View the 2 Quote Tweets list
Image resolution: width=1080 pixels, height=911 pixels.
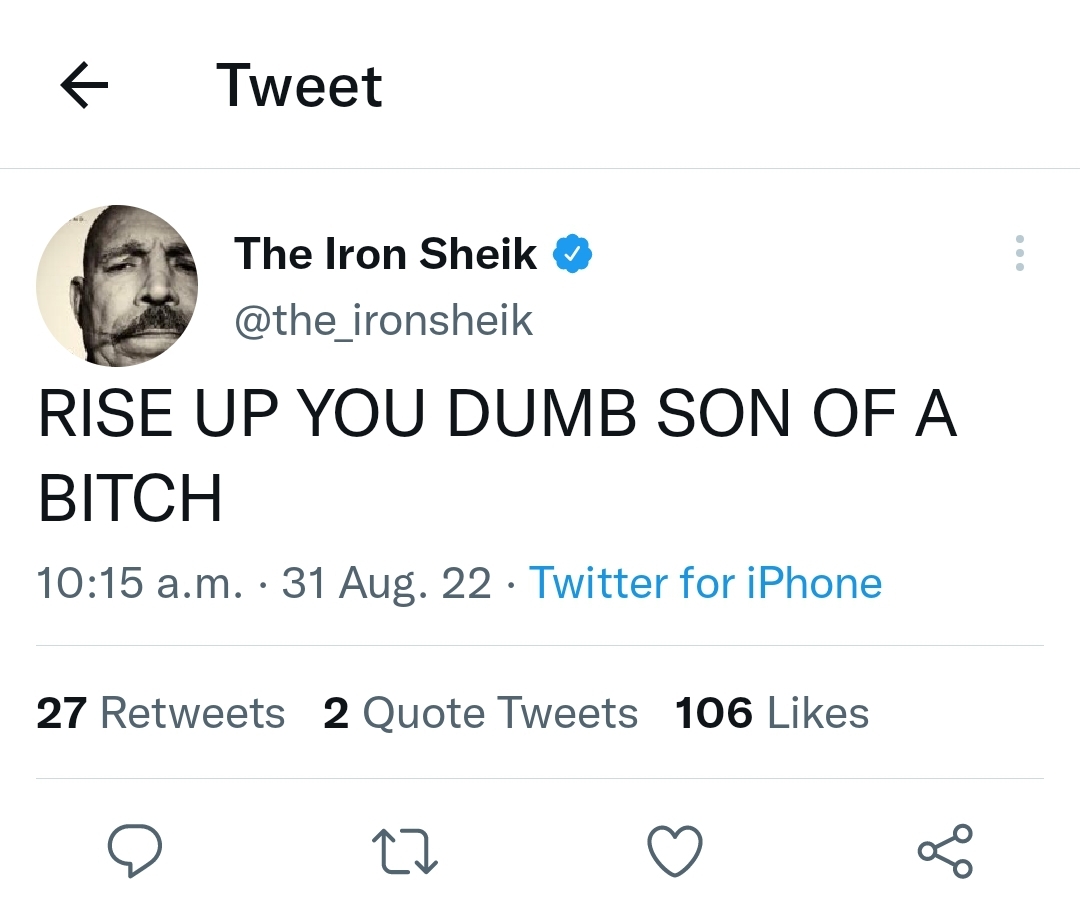point(480,713)
